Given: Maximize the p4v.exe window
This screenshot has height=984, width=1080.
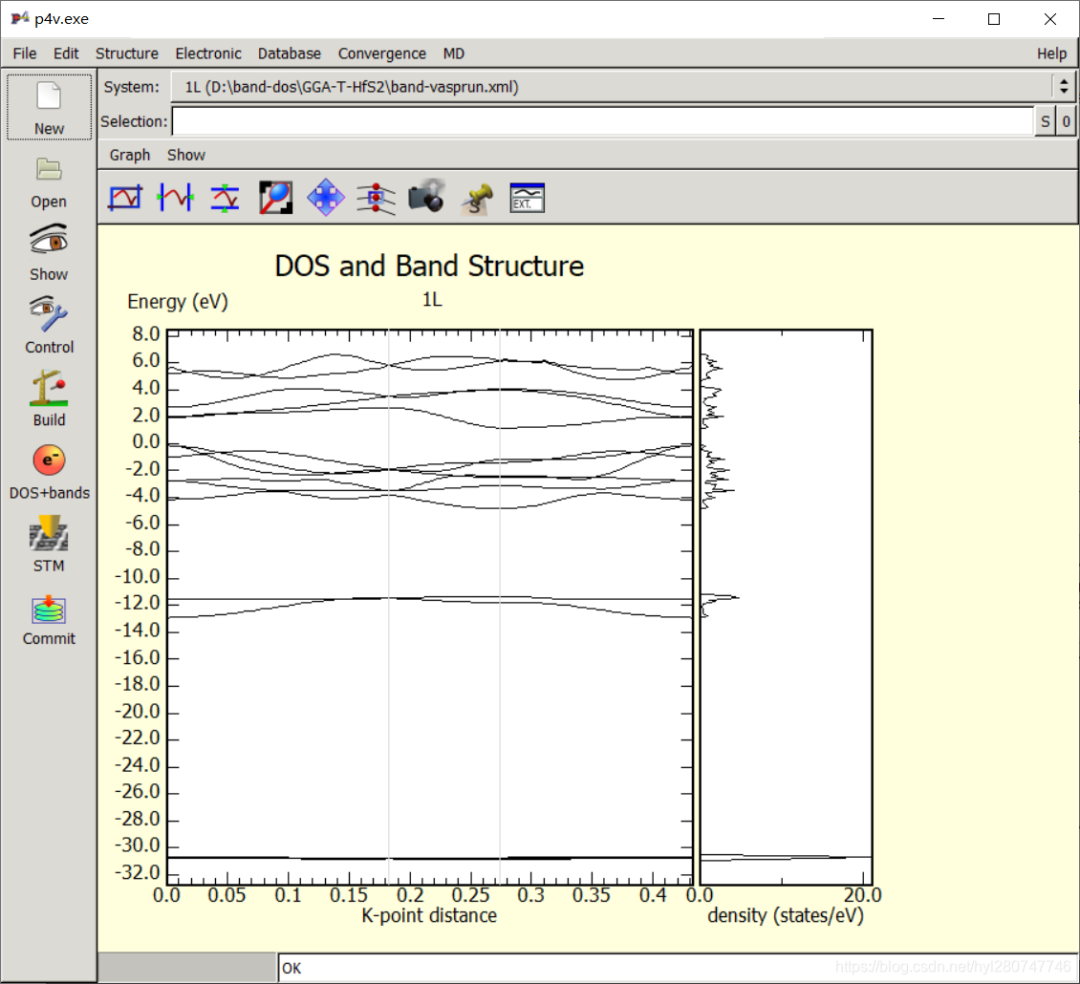Looking at the screenshot, I should point(994,19).
